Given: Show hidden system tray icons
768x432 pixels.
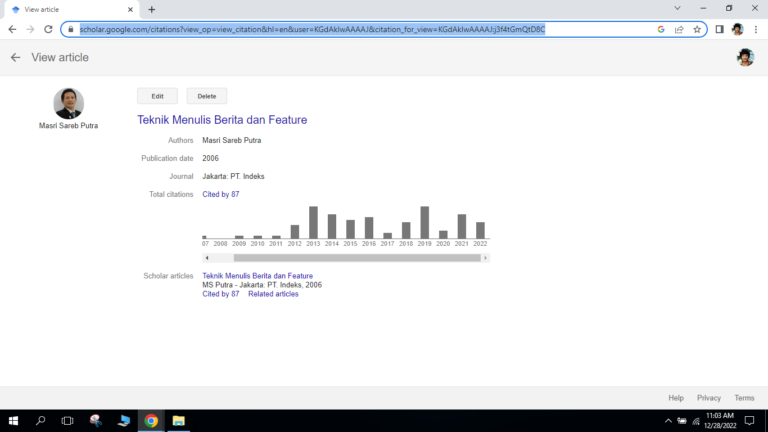Looking at the screenshot, I should (x=668, y=421).
